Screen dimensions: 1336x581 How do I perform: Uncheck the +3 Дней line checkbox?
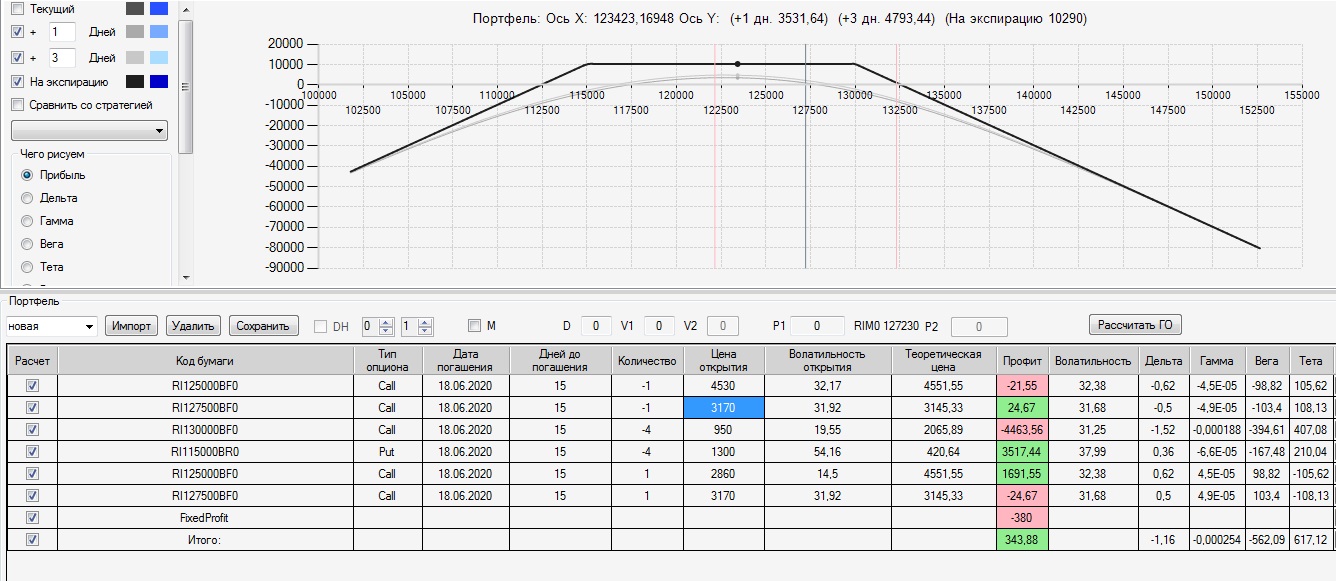(17, 58)
